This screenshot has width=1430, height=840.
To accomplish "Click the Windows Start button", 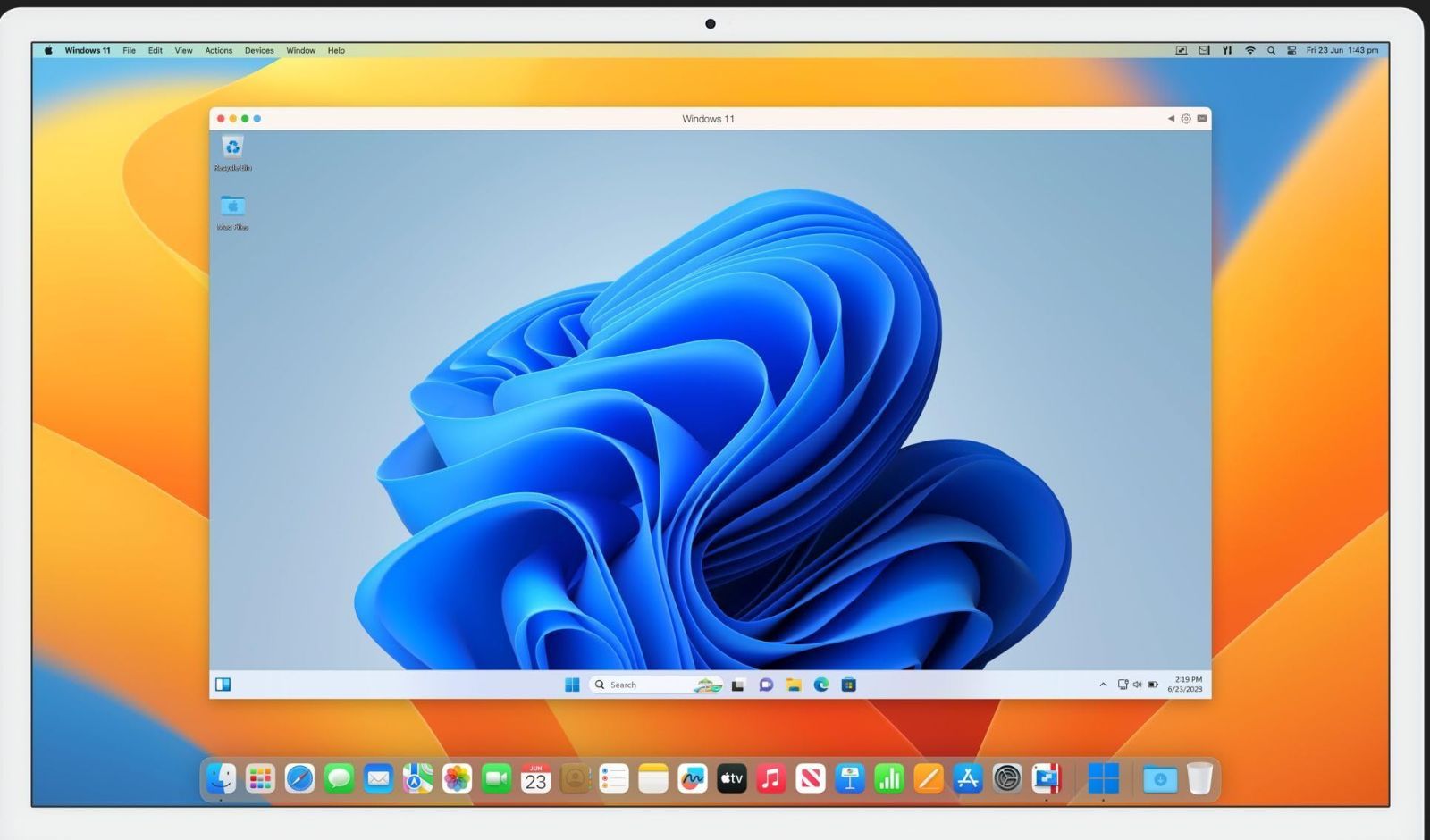I will [x=572, y=685].
